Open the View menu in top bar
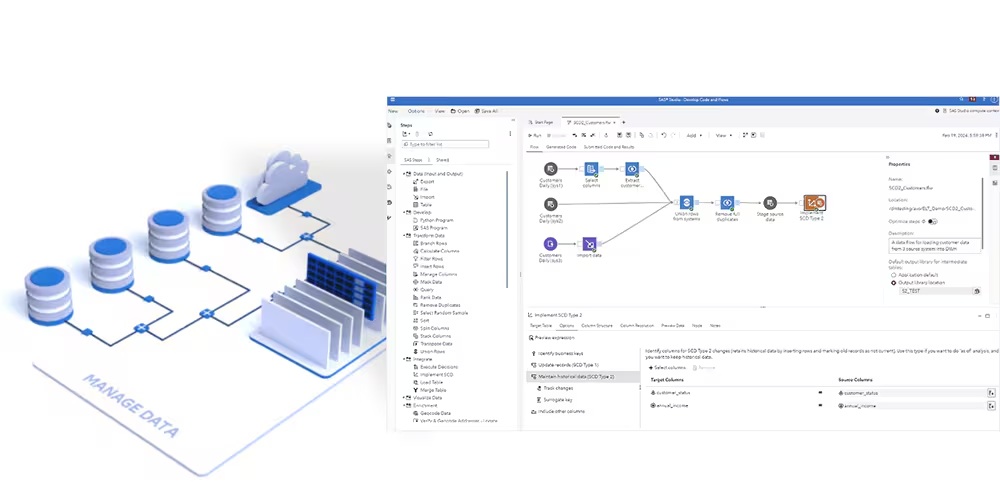1000x483 pixels. (440, 111)
